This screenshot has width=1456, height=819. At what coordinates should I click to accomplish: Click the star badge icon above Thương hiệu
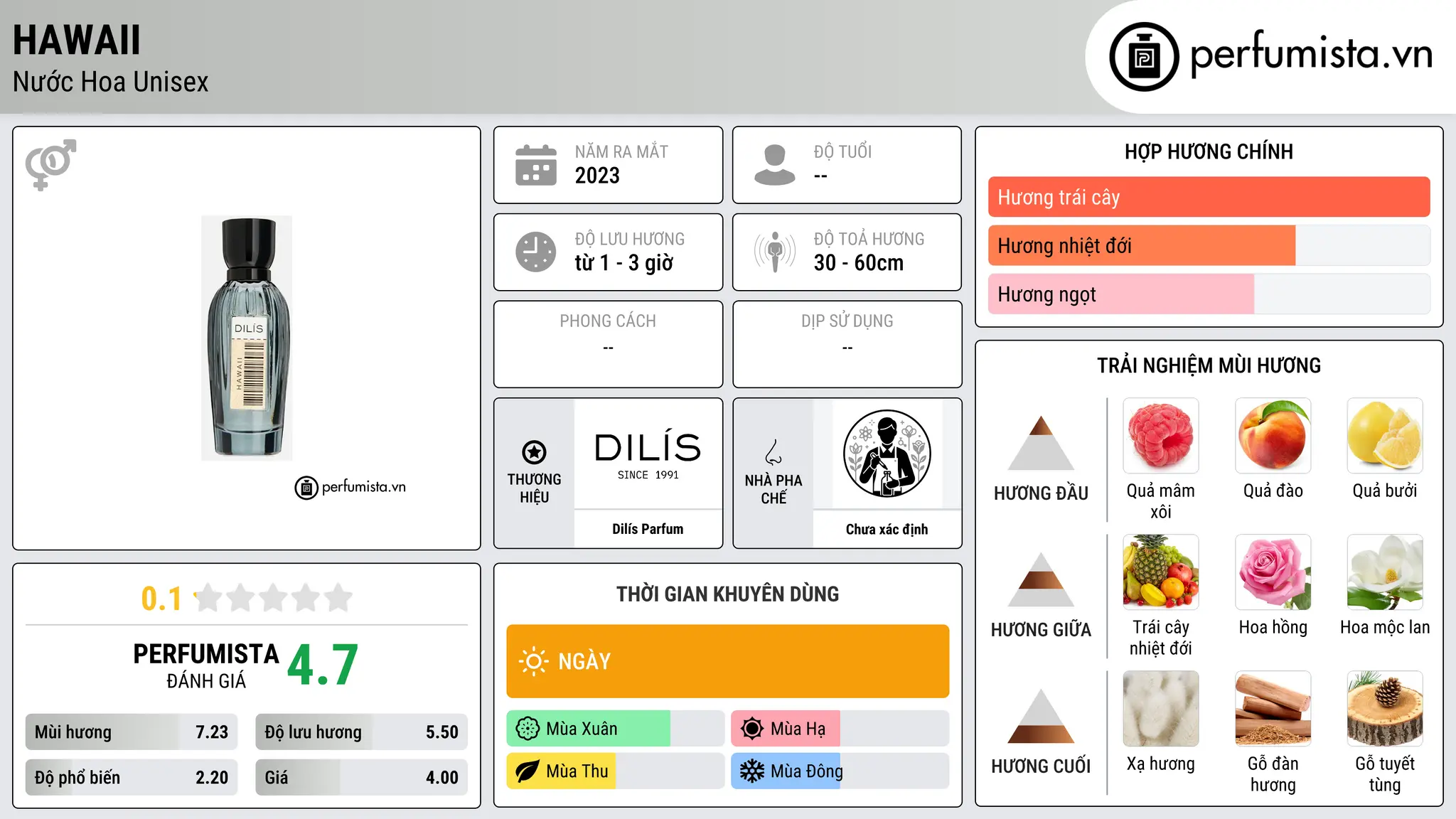tap(534, 452)
